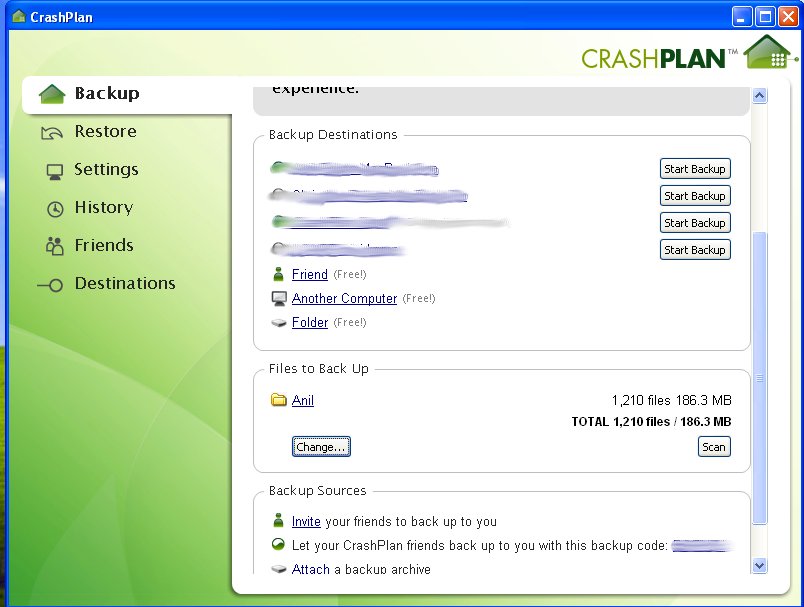
Task: Open the Settings tab
Action: [x=106, y=170]
